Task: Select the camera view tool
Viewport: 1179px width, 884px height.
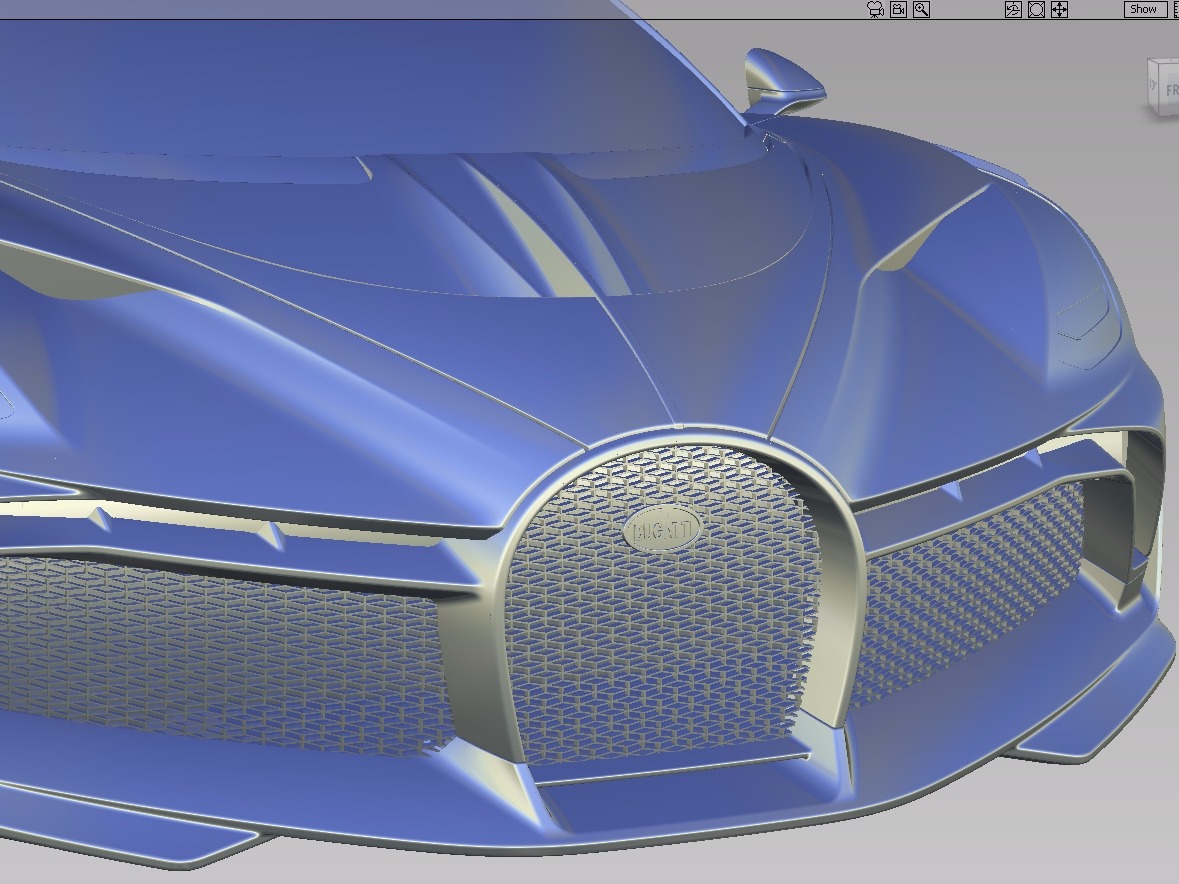Action: coord(873,9)
